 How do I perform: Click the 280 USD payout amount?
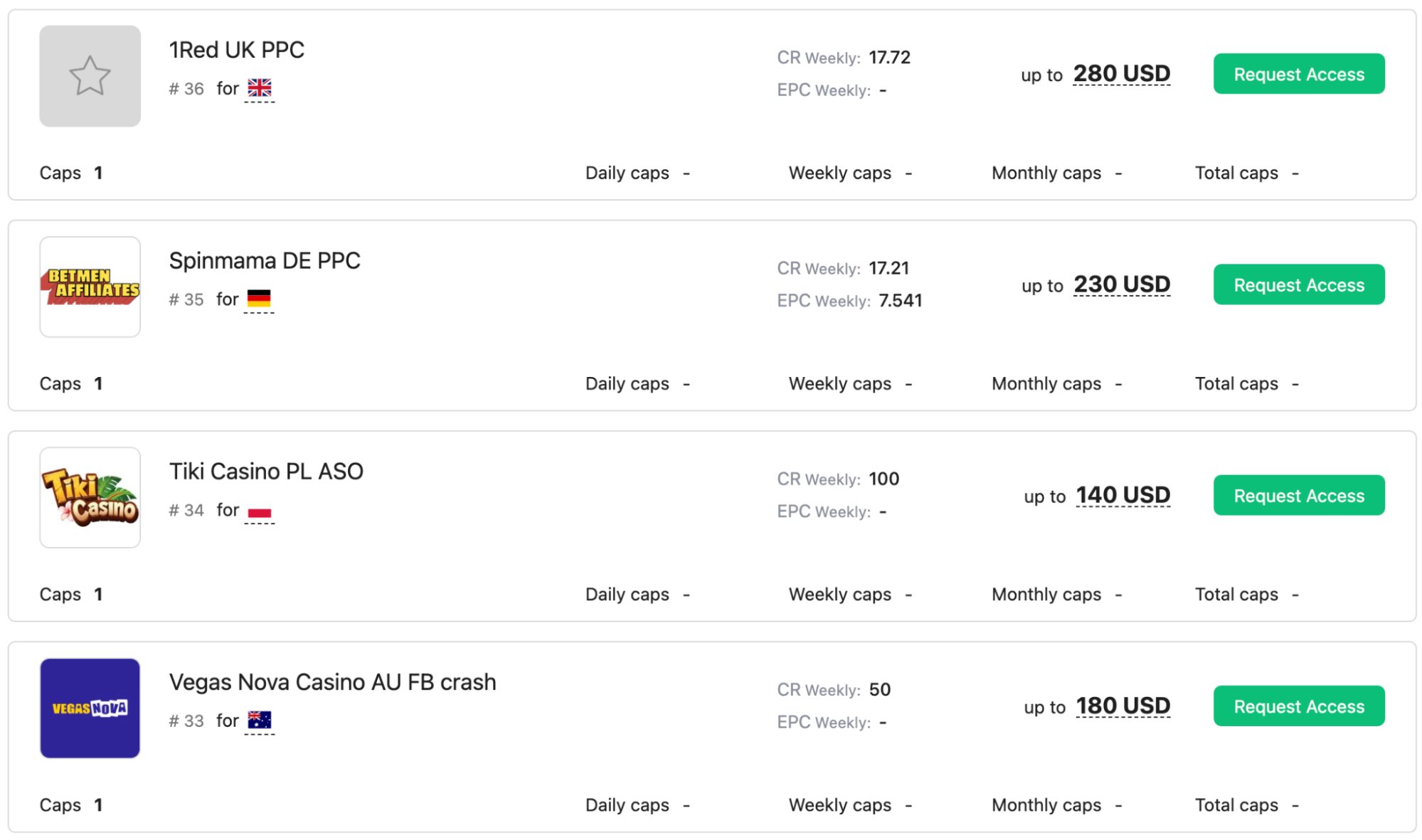click(x=1121, y=73)
